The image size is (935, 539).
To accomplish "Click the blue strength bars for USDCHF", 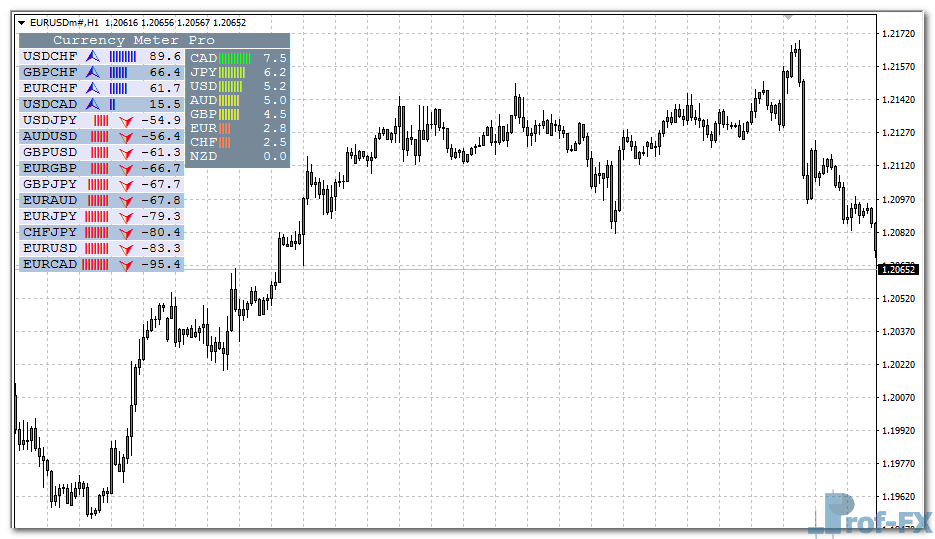I will pos(123,56).
